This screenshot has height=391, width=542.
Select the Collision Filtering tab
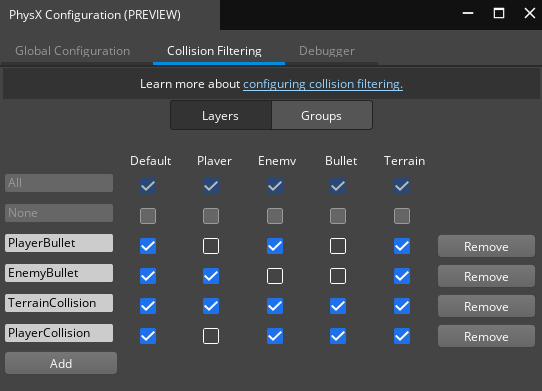(x=214, y=51)
